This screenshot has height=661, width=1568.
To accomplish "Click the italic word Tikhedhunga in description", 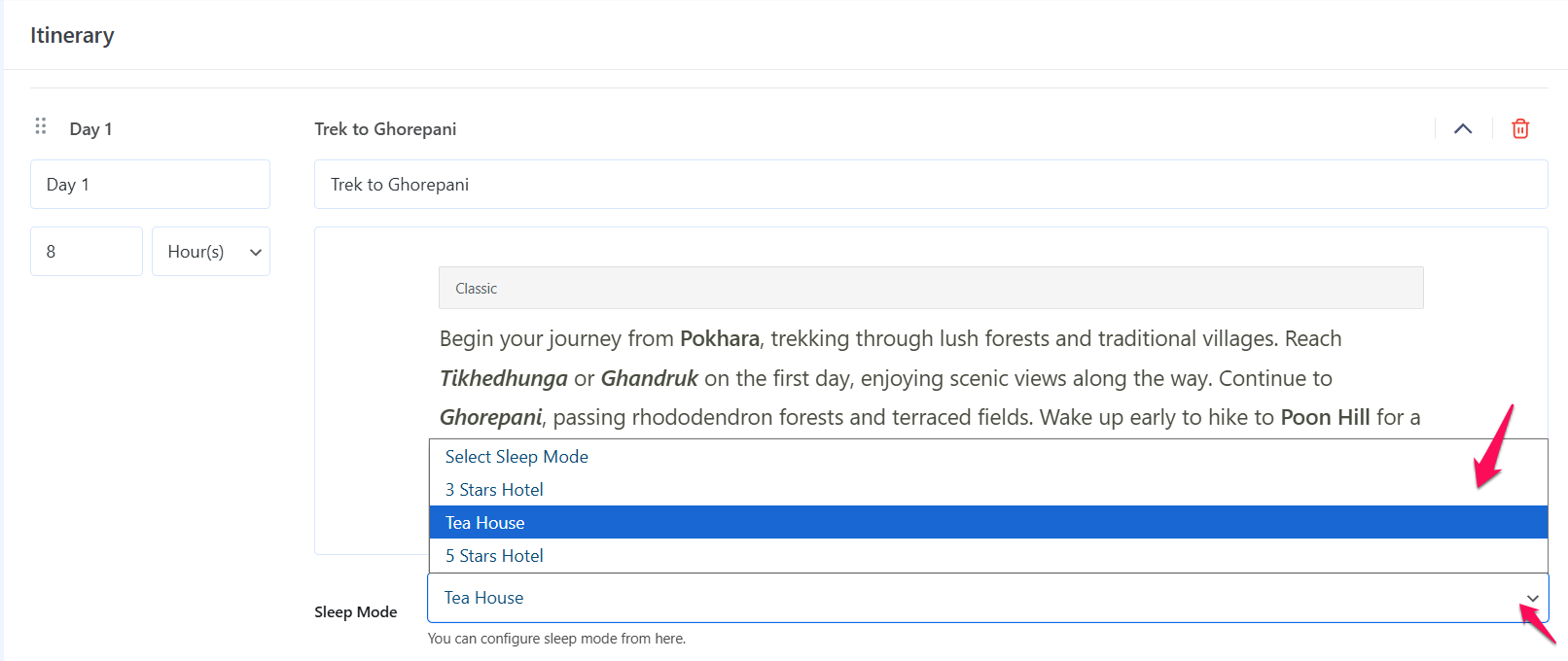I will (503, 379).
